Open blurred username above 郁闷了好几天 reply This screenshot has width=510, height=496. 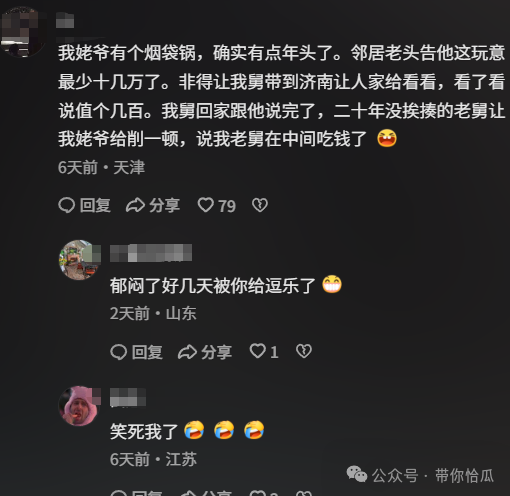coord(151,253)
